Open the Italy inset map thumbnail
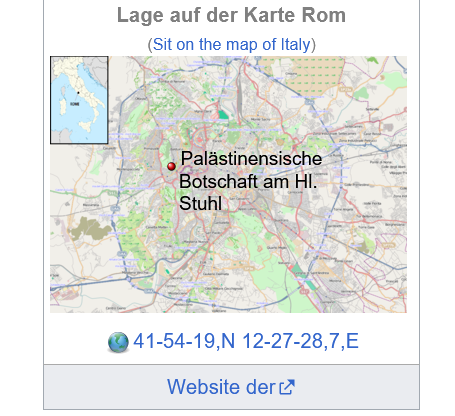 tap(79, 100)
